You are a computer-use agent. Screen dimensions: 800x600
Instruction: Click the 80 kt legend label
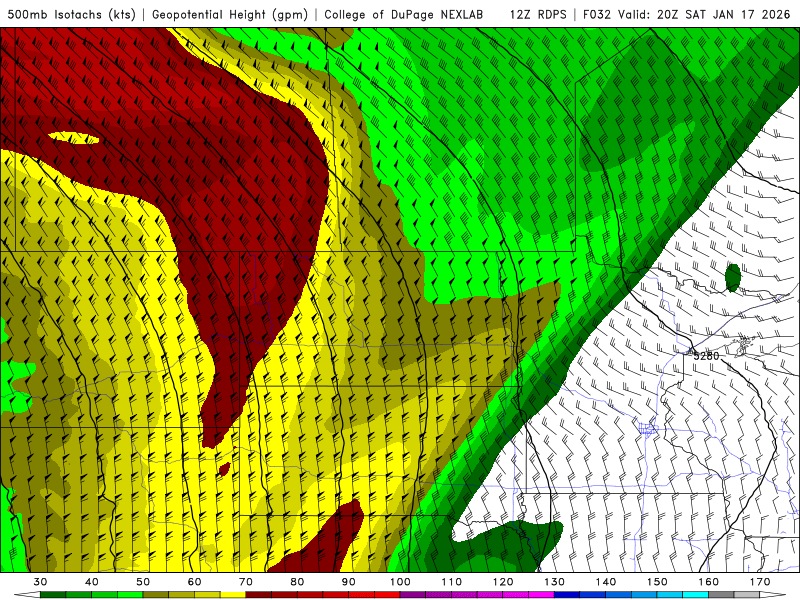pos(297,582)
